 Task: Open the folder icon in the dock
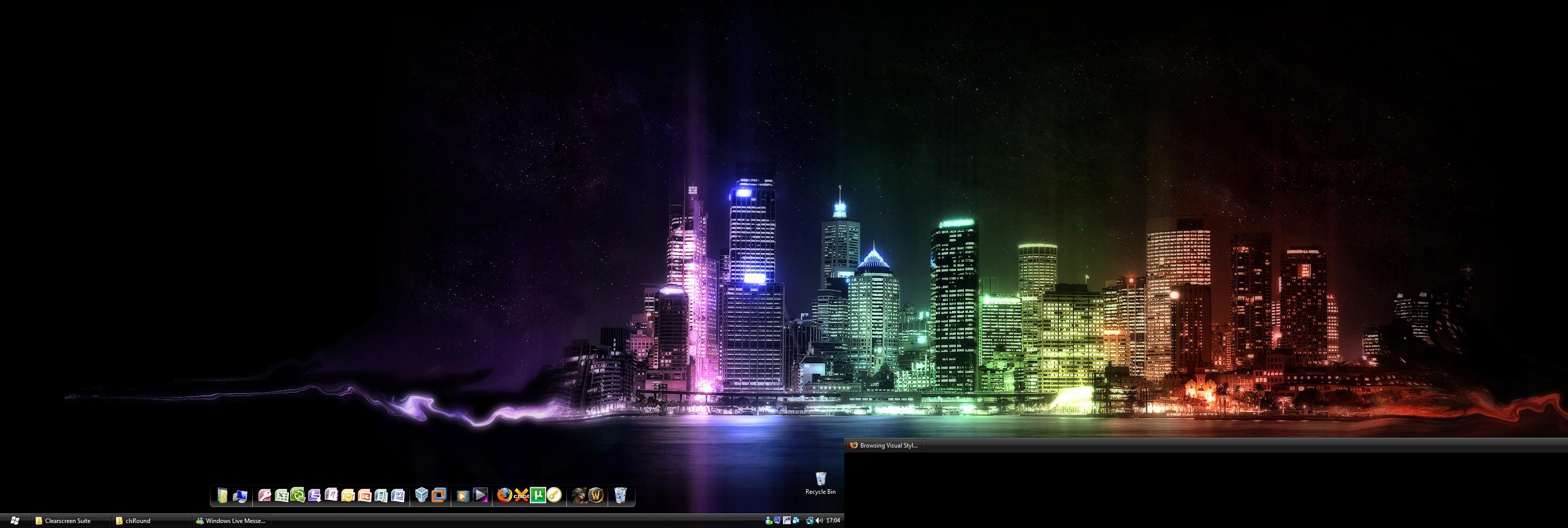tap(223, 496)
